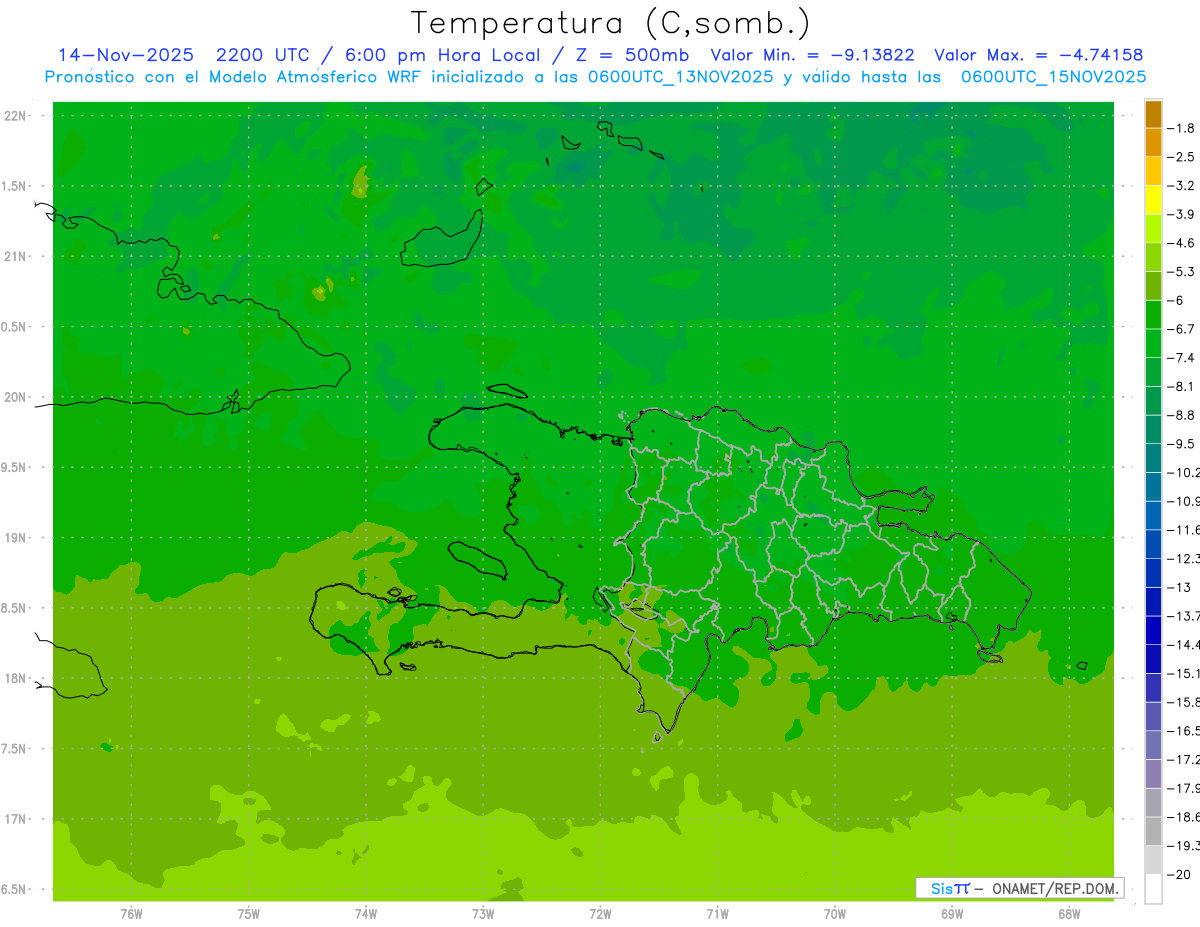Click the '71W' longitude label
The height and width of the screenshot is (927, 1200).
pyautogui.click(x=717, y=914)
